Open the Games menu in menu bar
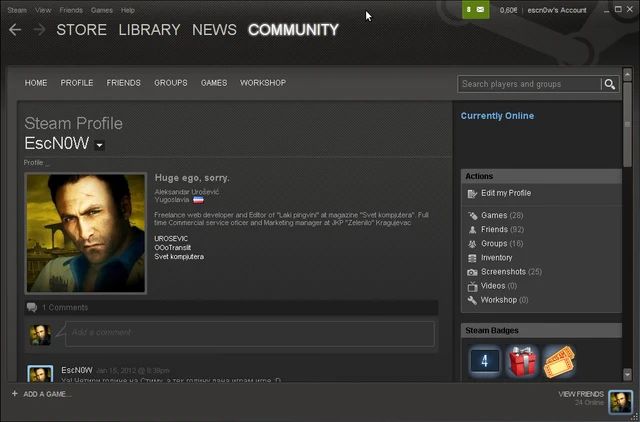Image resolution: width=640 pixels, height=422 pixels. (102, 10)
